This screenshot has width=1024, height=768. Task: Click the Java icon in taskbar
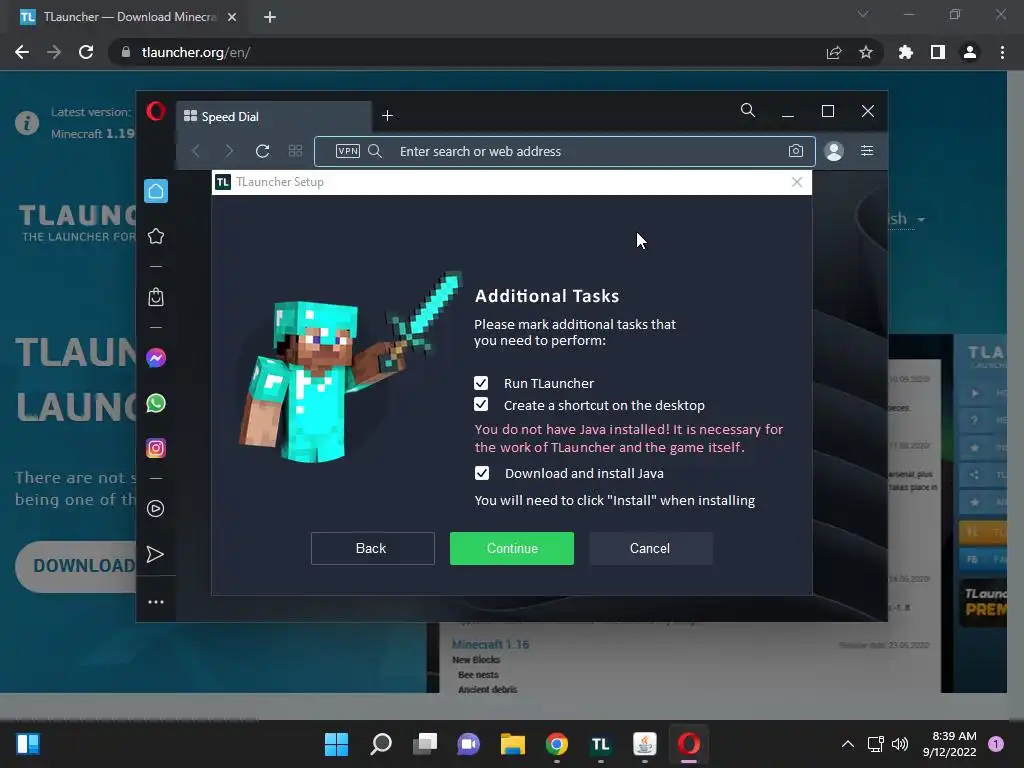(645, 744)
